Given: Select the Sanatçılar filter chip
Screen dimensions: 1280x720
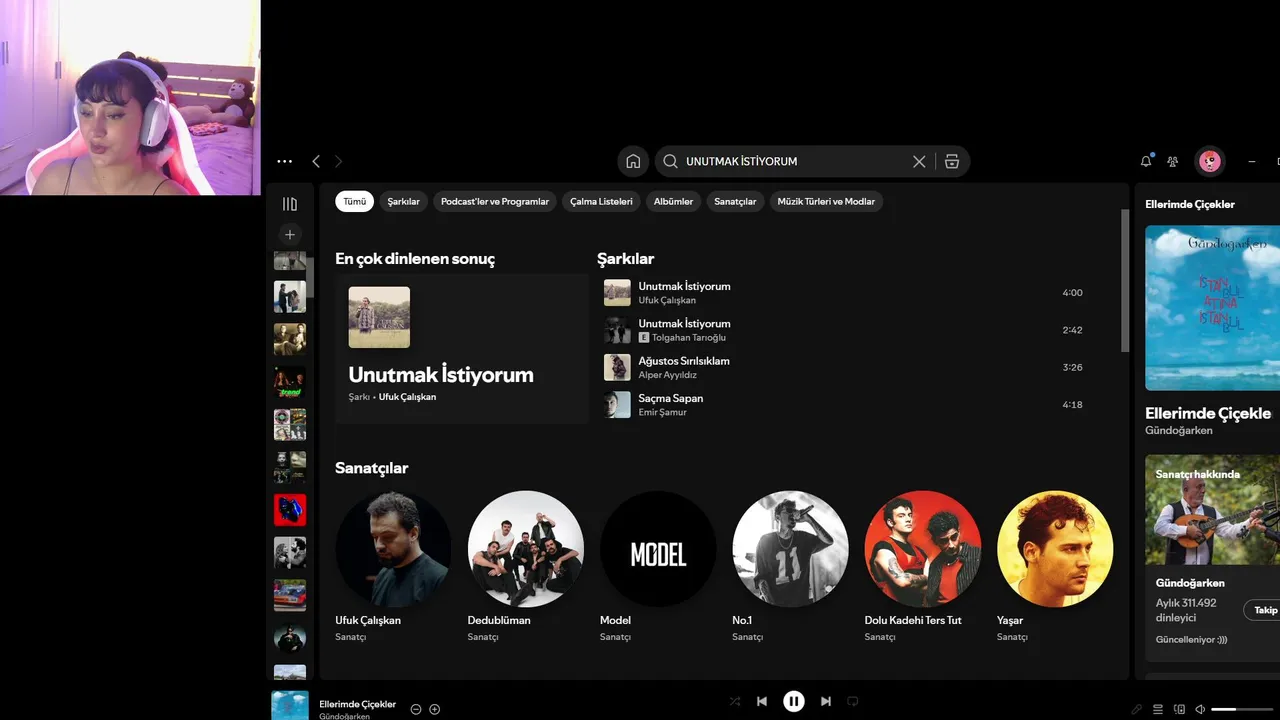Looking at the screenshot, I should point(735,201).
